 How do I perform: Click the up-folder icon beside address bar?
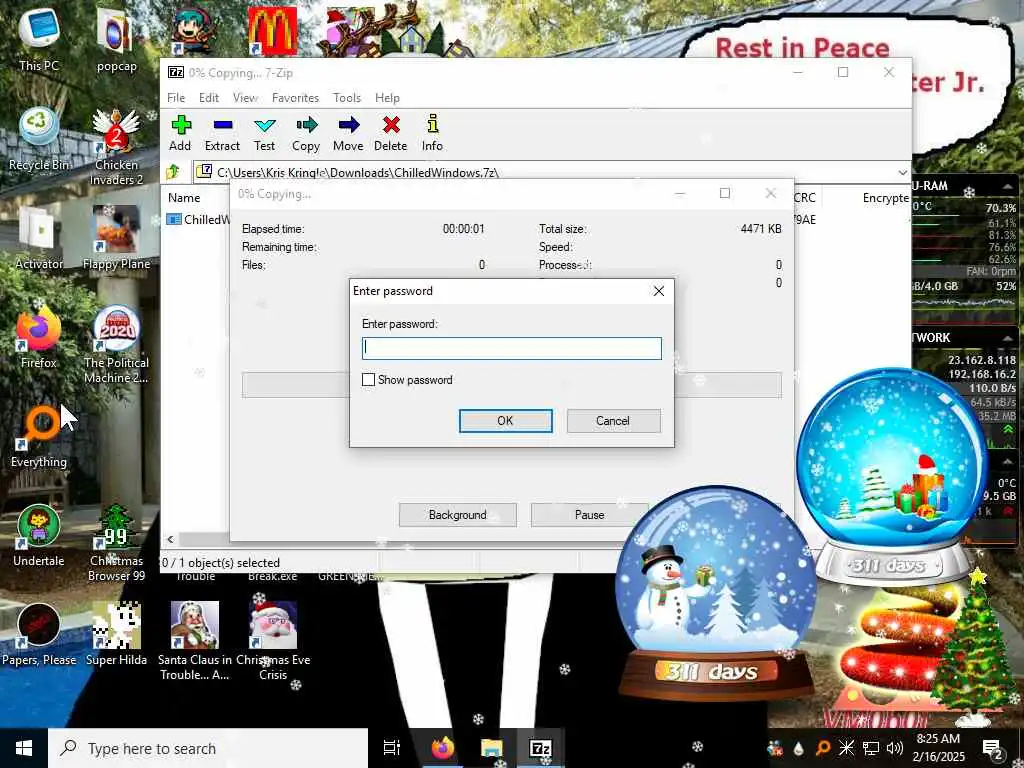pyautogui.click(x=173, y=172)
